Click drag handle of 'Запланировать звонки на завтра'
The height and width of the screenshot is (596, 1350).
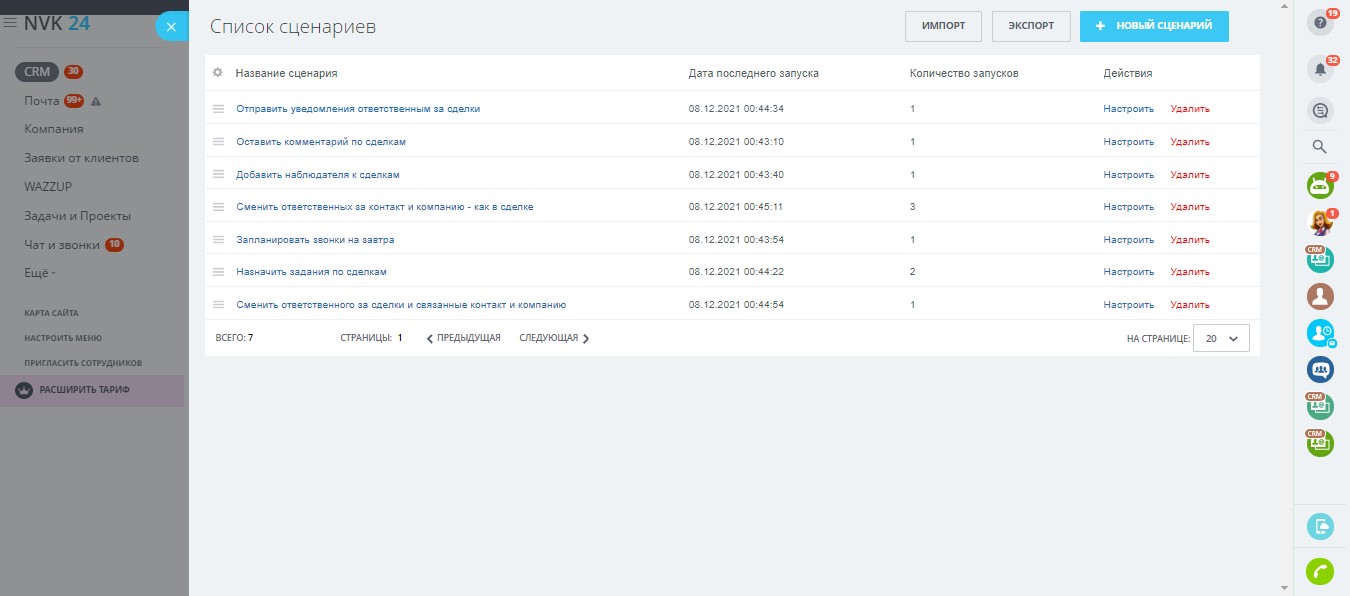218,240
